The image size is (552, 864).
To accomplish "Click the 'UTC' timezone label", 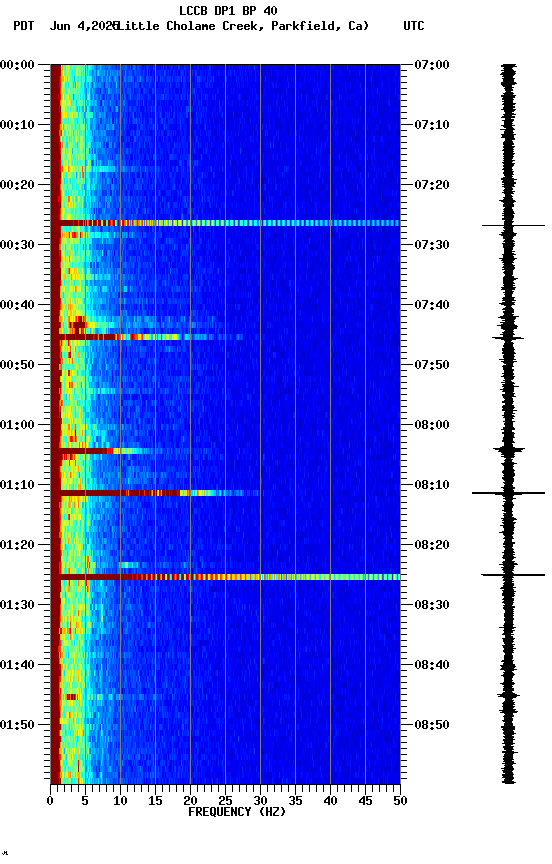I will [x=414, y=26].
